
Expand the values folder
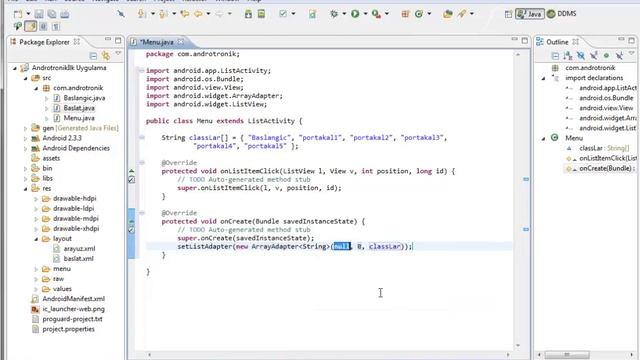[36, 289]
